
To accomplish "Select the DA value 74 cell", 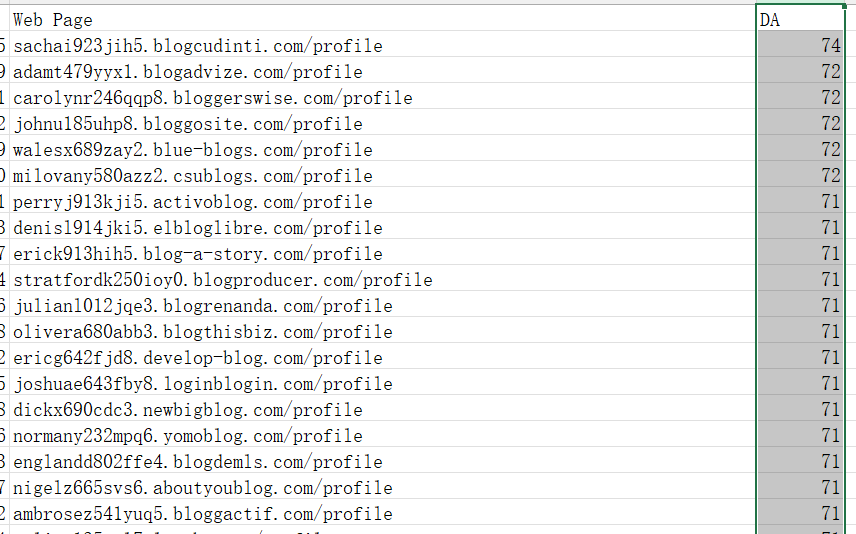I will point(800,44).
